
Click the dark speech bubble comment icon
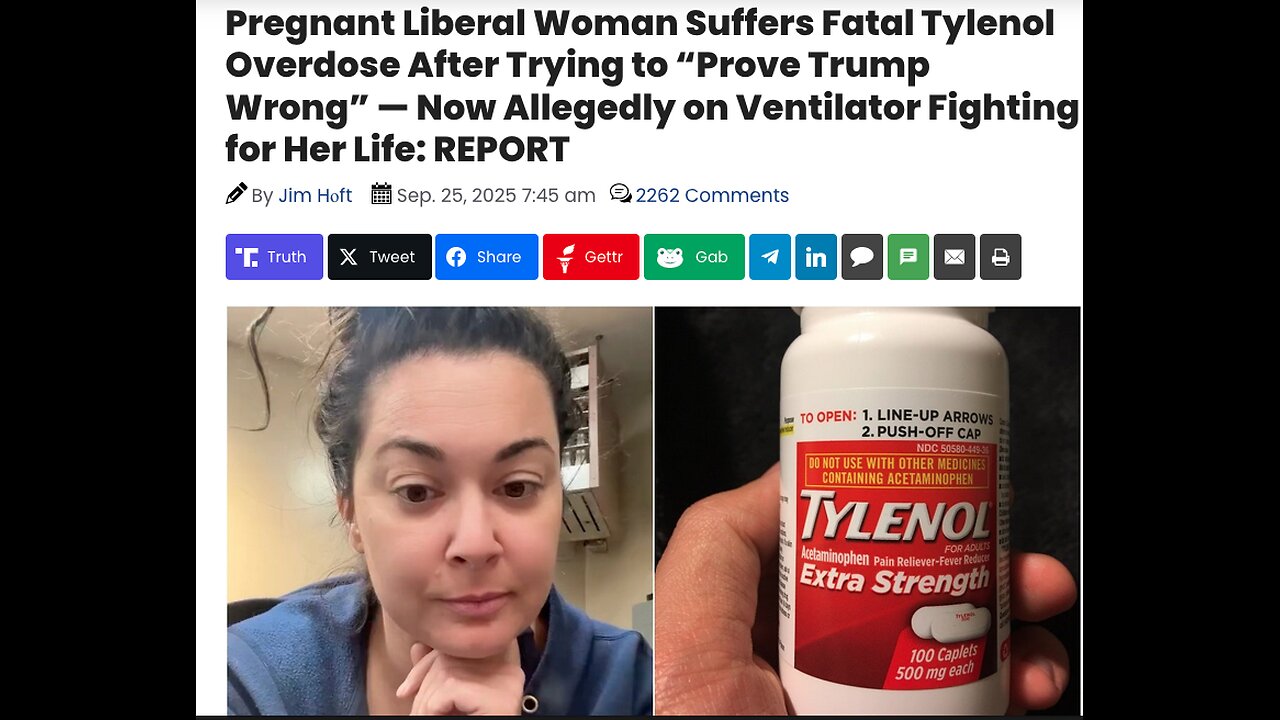click(862, 257)
